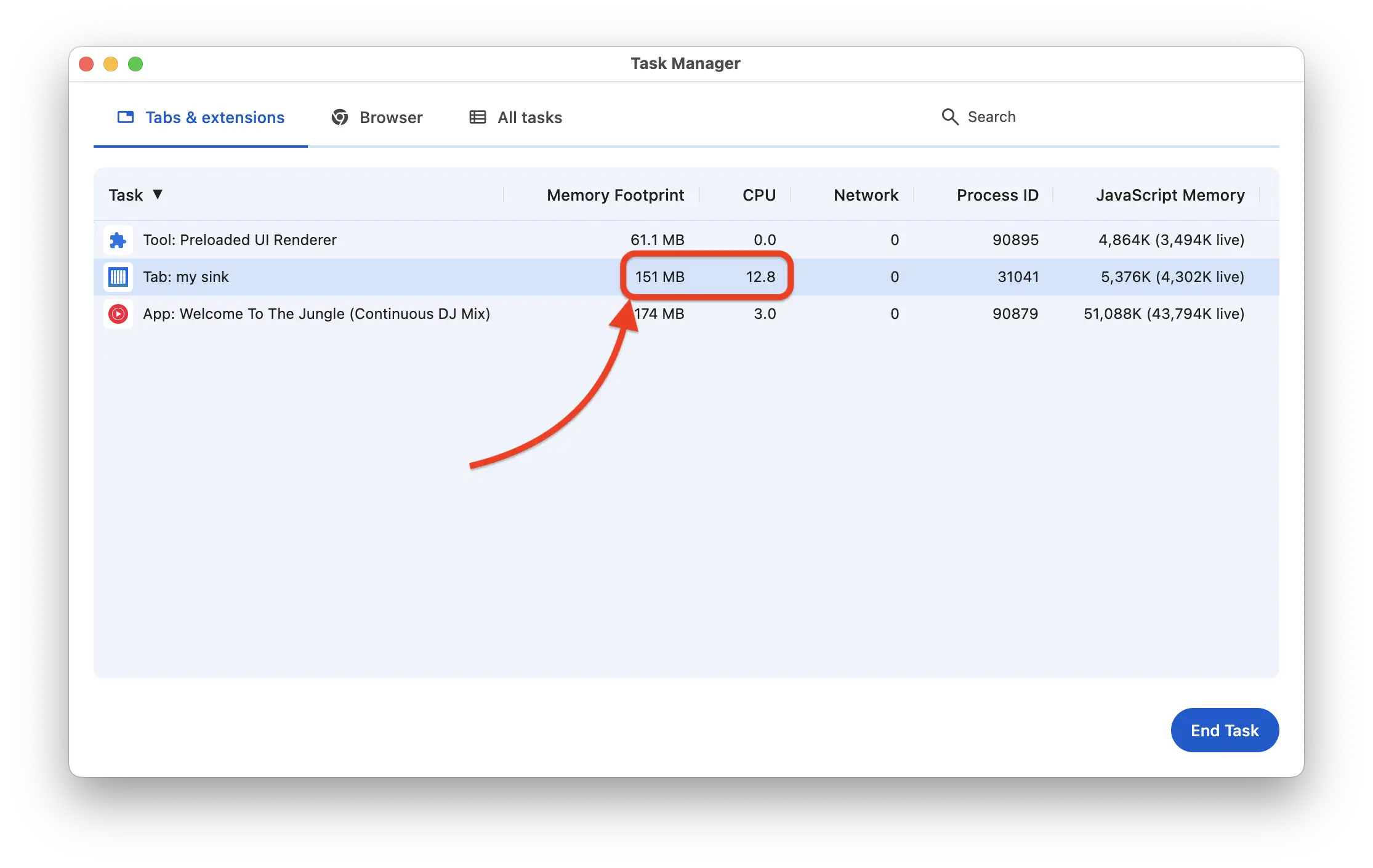Screen dimensions: 1373x868
Task: Switch to the Browser tab
Action: (377, 117)
